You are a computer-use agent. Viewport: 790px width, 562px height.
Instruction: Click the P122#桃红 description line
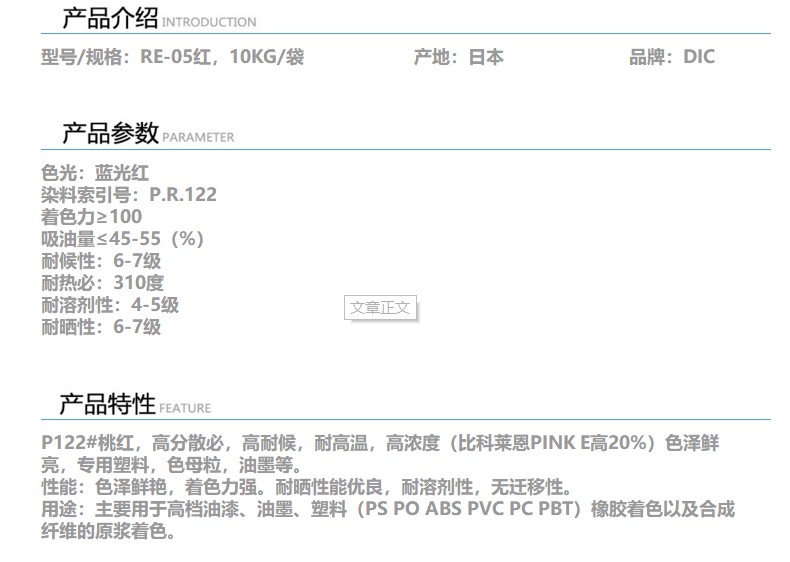(x=380, y=443)
